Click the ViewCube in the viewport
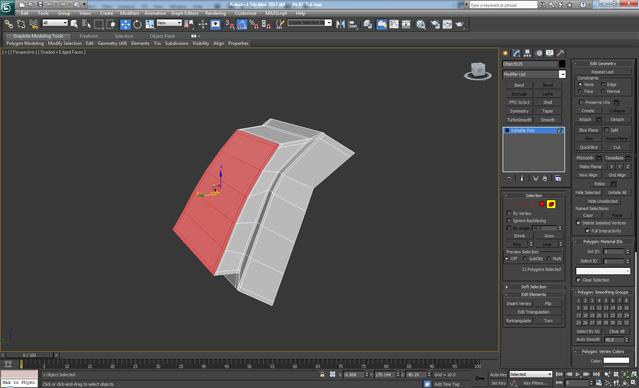Image resolution: width=639 pixels, height=388 pixels. pos(478,71)
